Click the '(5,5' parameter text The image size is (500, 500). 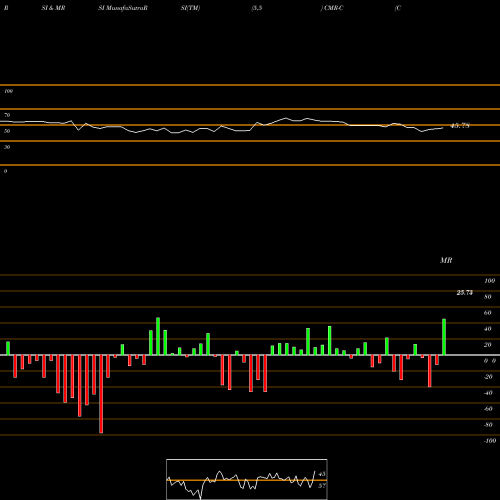pyautogui.click(x=257, y=8)
